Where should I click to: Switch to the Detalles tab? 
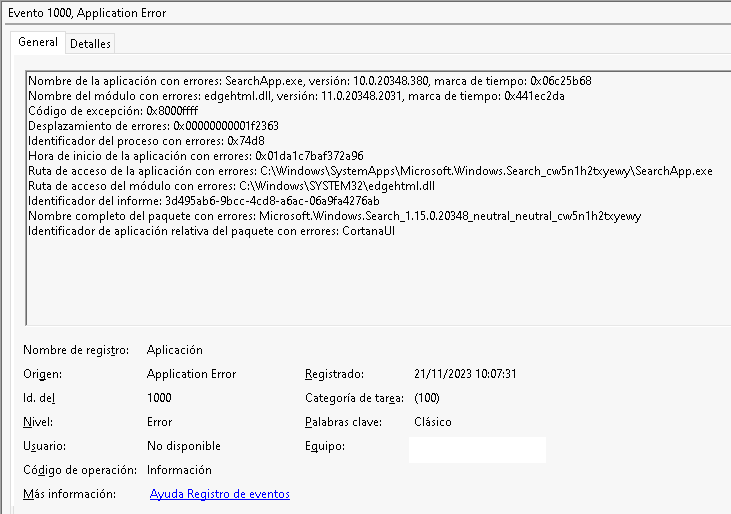coord(90,44)
